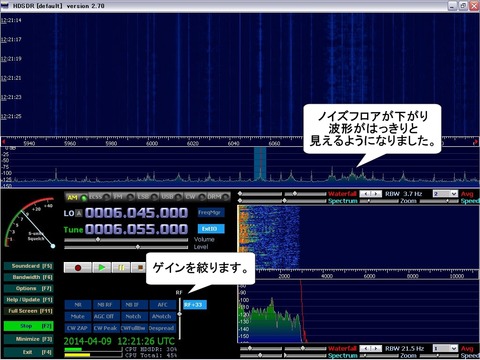Click the RF+33 gain button
Image resolution: width=480 pixels, height=360 pixels.
(x=194, y=305)
